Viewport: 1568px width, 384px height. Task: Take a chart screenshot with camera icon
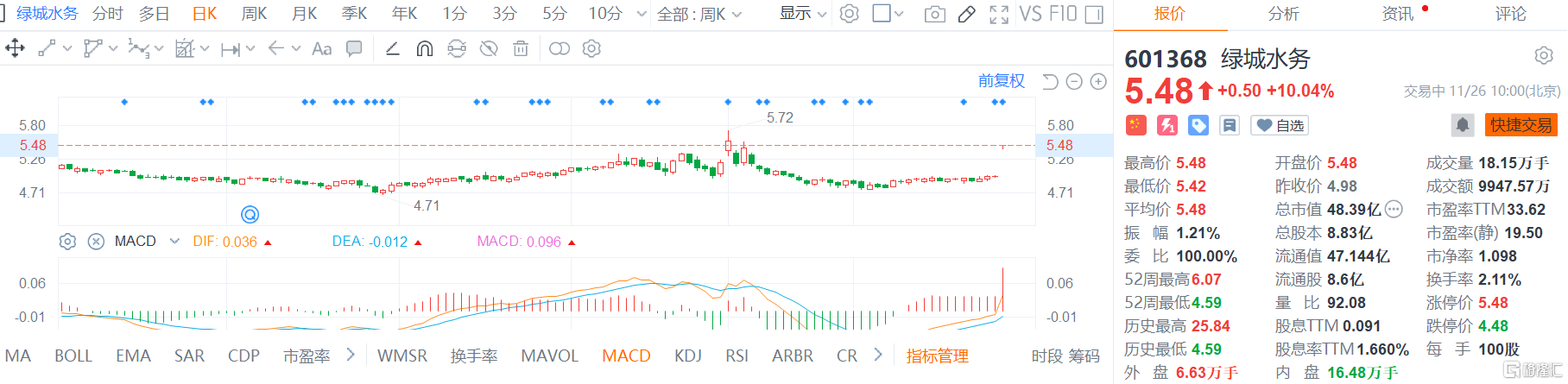(x=934, y=14)
